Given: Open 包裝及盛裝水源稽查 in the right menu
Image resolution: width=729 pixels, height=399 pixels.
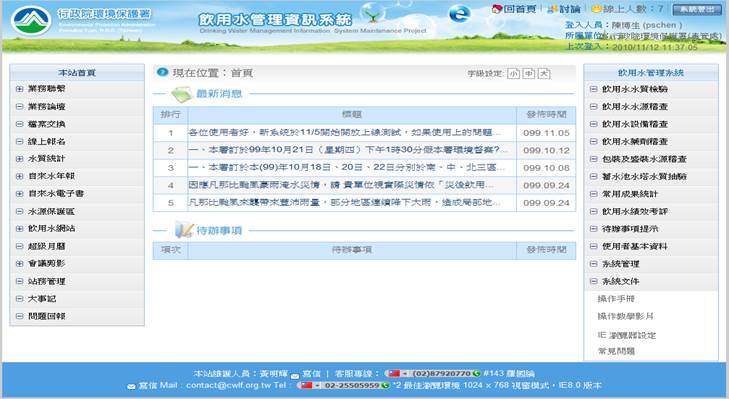Looking at the screenshot, I should [644, 159].
